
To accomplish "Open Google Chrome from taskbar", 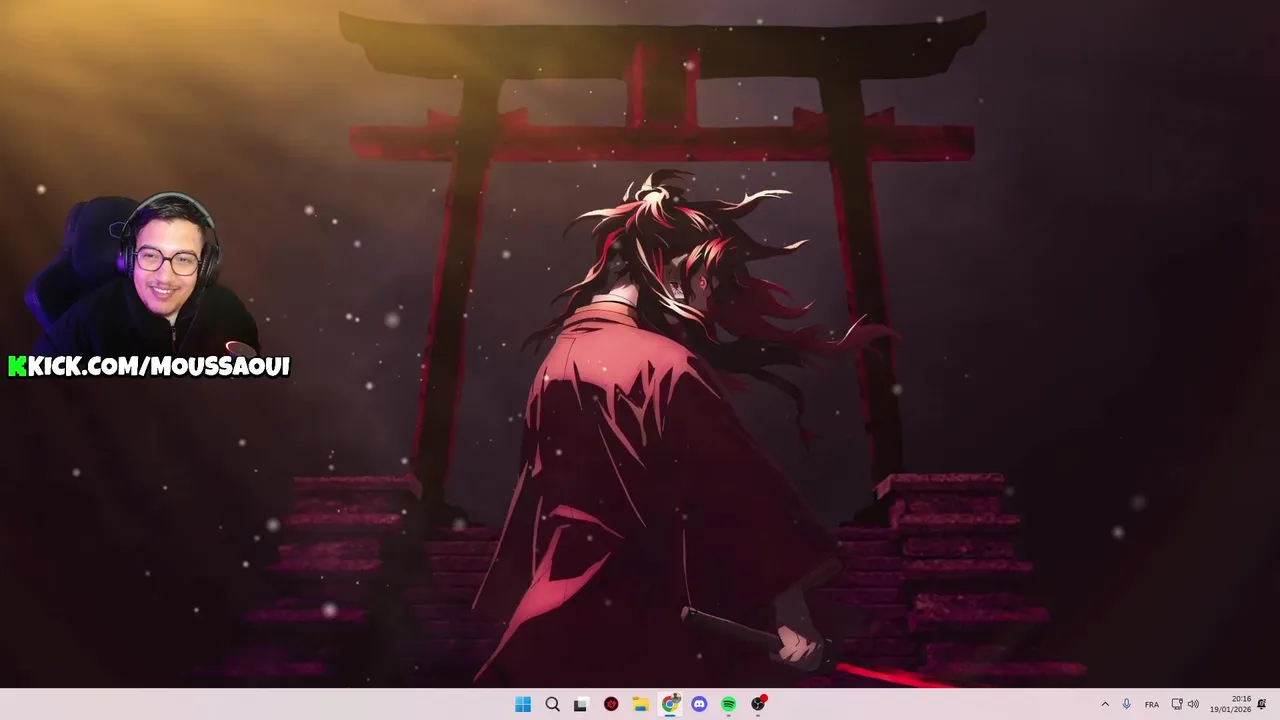I will click(670, 704).
